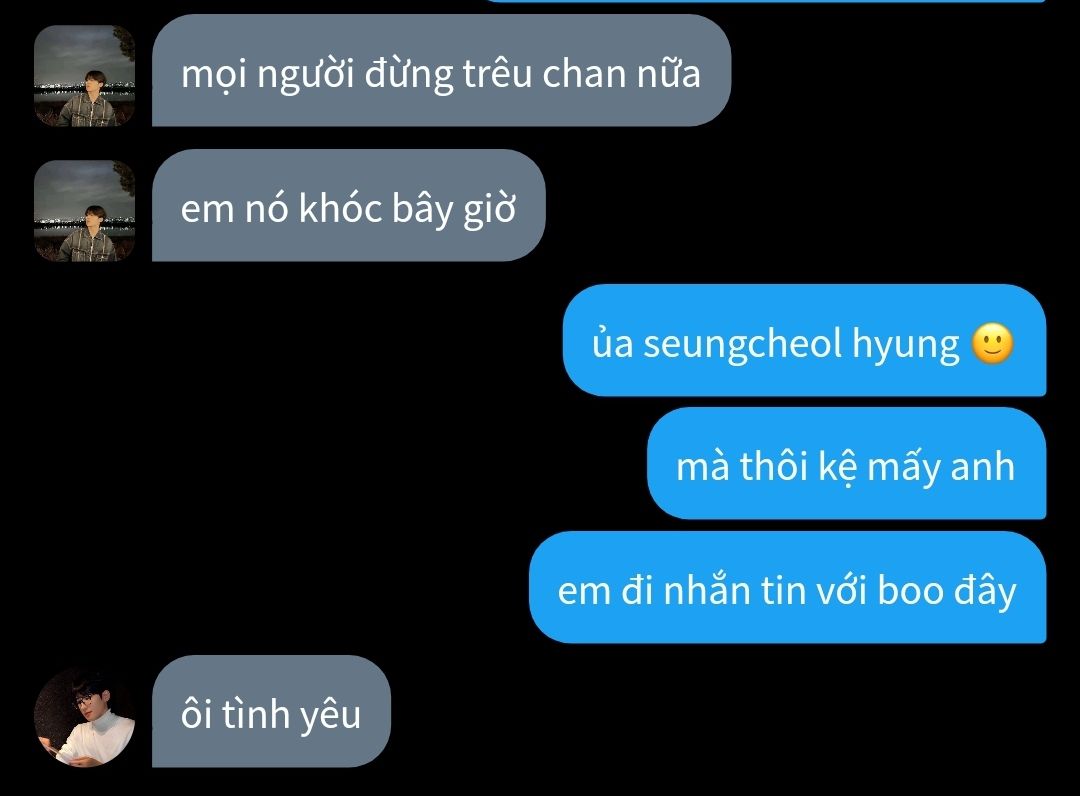Tap avatar next to 'em nó khóc bây giờ'

click(85, 211)
